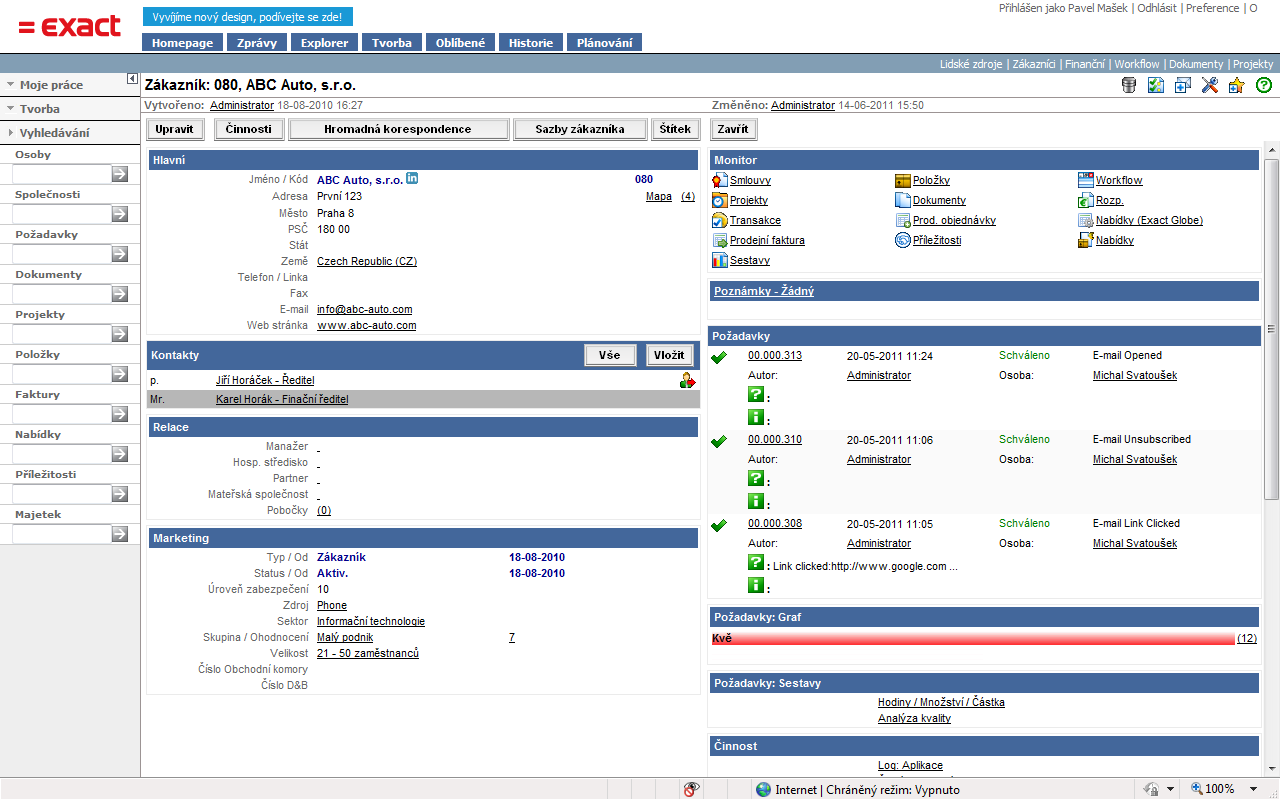
Task: Click the Nabídky (Exact Globe) gear icon
Action: [x=1086, y=220]
